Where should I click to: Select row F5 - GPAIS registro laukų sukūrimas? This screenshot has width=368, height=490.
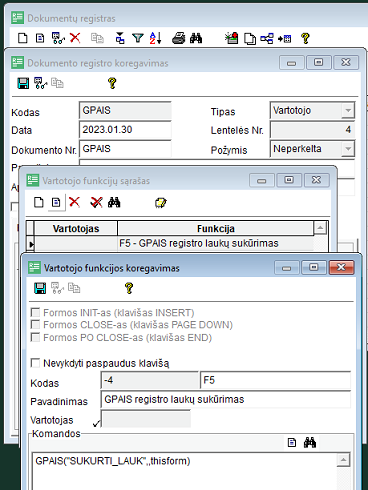[x=174, y=243]
